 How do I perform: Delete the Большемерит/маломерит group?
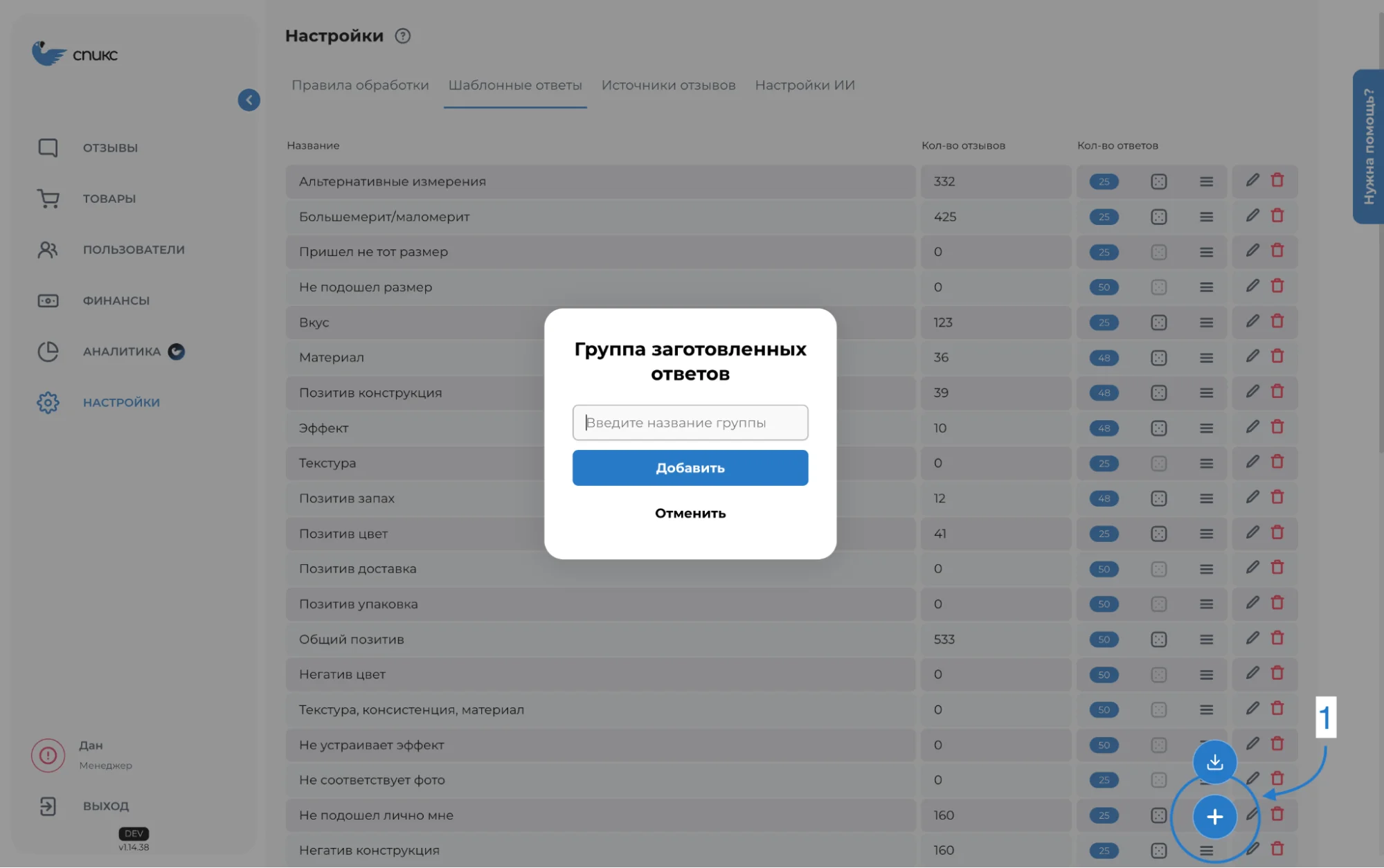tap(1277, 216)
